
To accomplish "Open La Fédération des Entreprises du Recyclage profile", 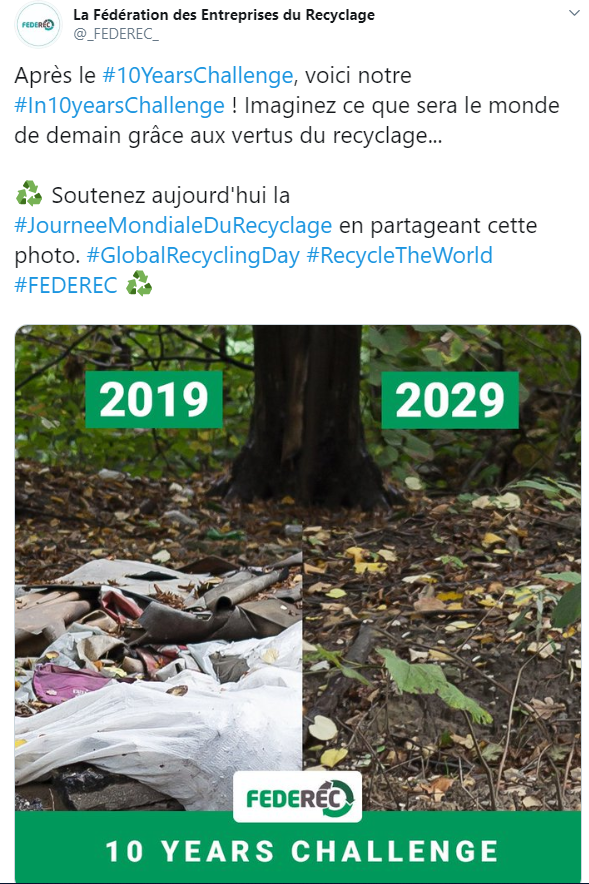I will [x=224, y=15].
